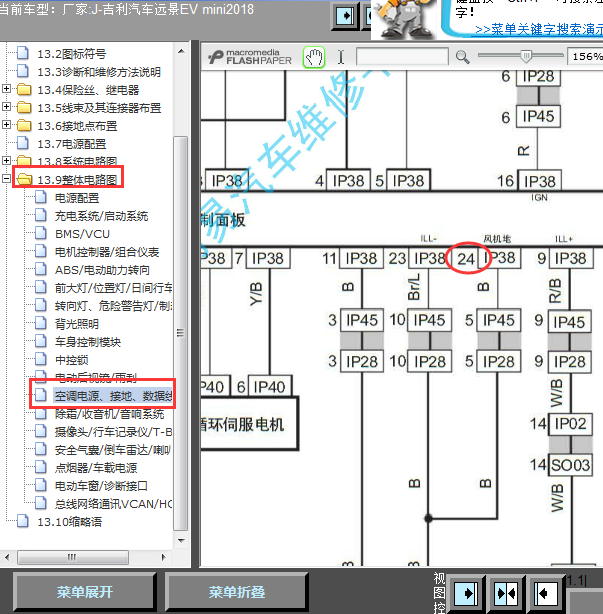Click tree panel vertical scrollbar thumb
This screenshot has height=614, width=603.
[181, 333]
